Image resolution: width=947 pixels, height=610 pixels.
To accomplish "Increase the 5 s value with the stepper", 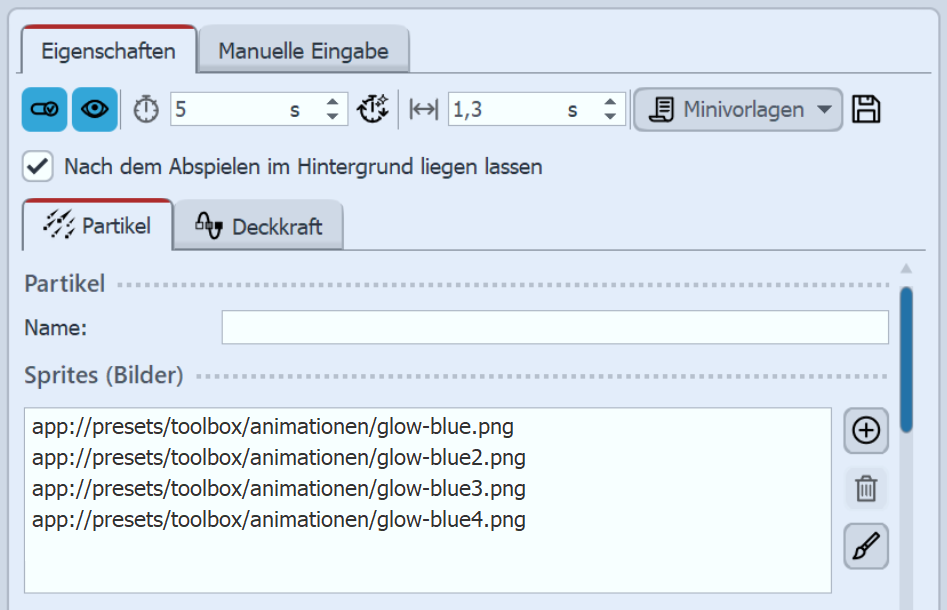I will [332, 102].
